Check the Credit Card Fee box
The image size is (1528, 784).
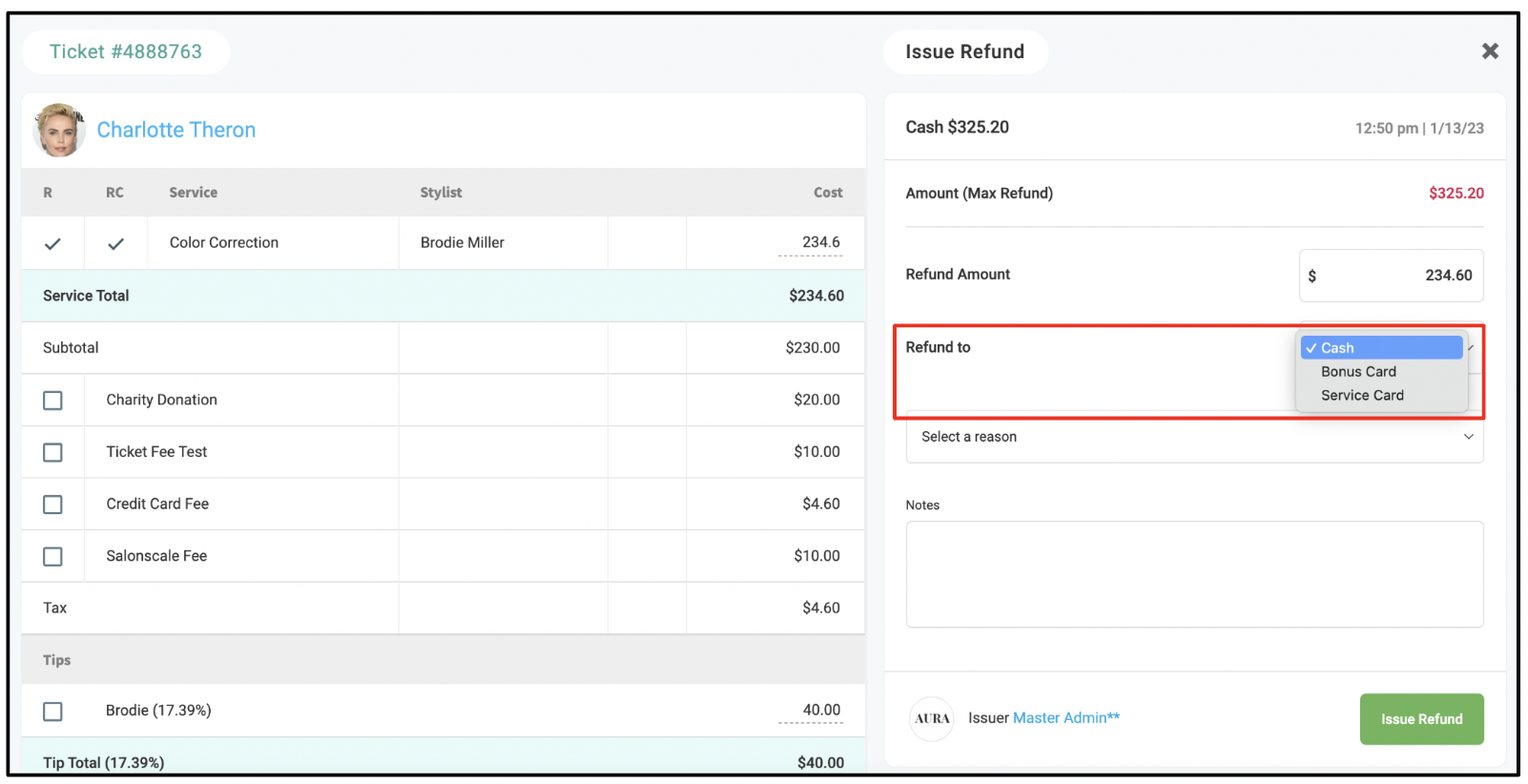(53, 505)
